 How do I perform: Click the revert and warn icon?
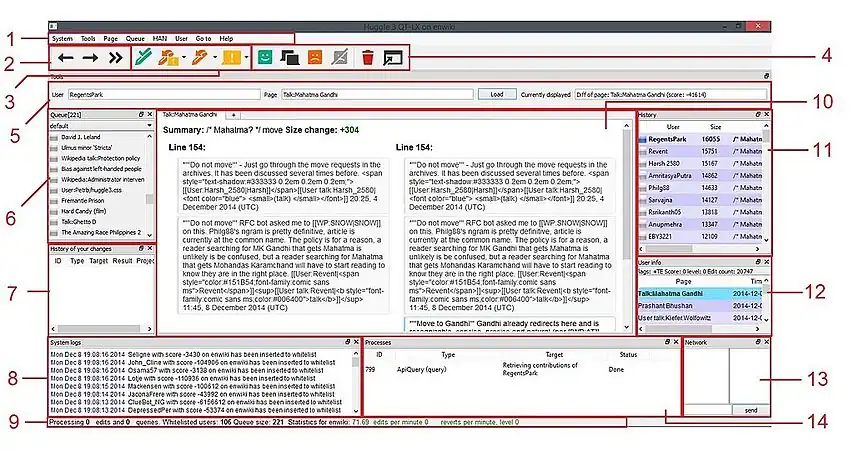click(168, 57)
